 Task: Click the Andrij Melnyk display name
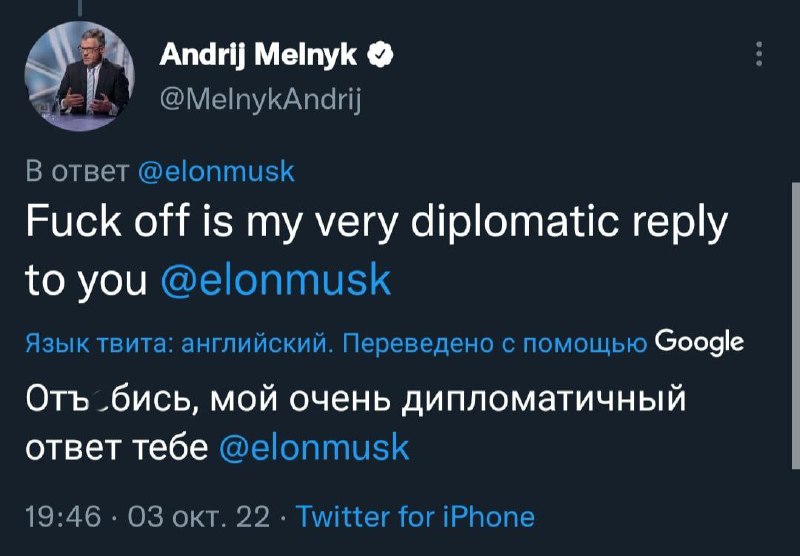tap(258, 55)
